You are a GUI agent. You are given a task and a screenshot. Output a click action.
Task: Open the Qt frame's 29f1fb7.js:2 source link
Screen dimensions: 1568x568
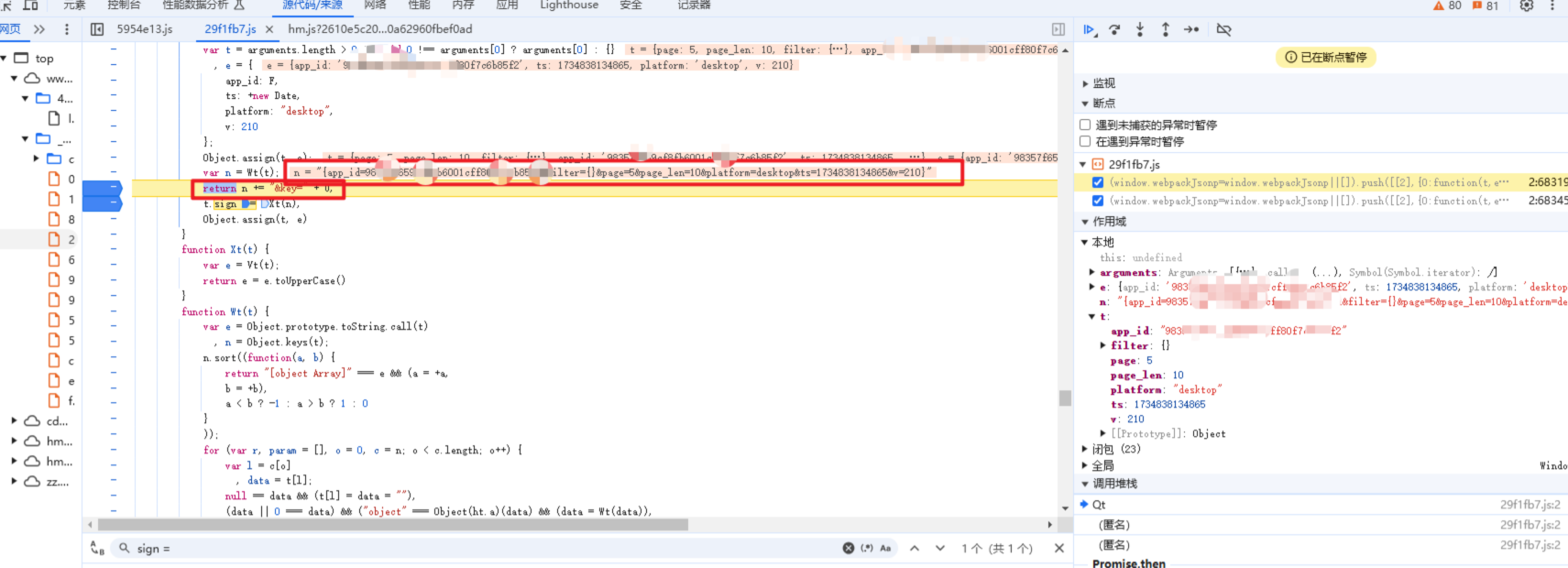tap(1530, 505)
